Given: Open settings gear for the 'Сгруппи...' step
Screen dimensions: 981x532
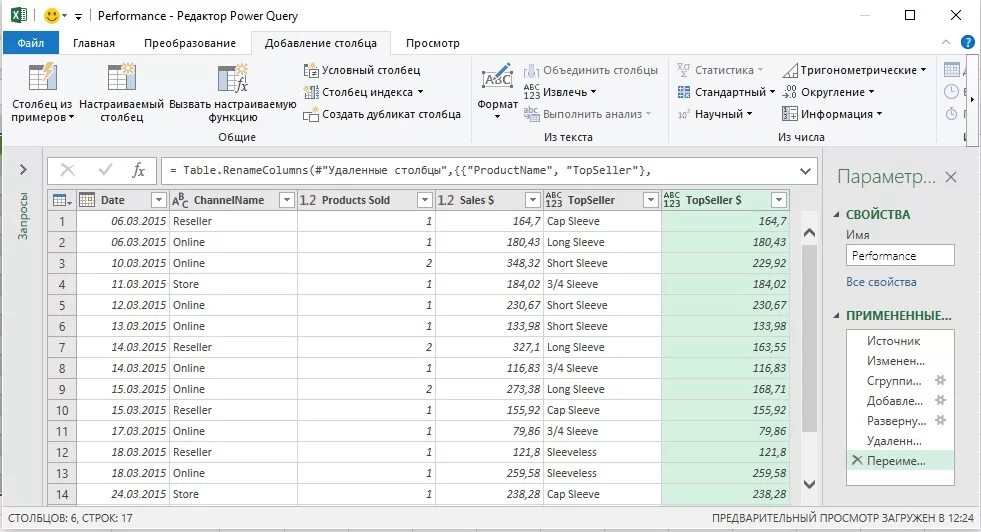Looking at the screenshot, I should [x=940, y=381].
